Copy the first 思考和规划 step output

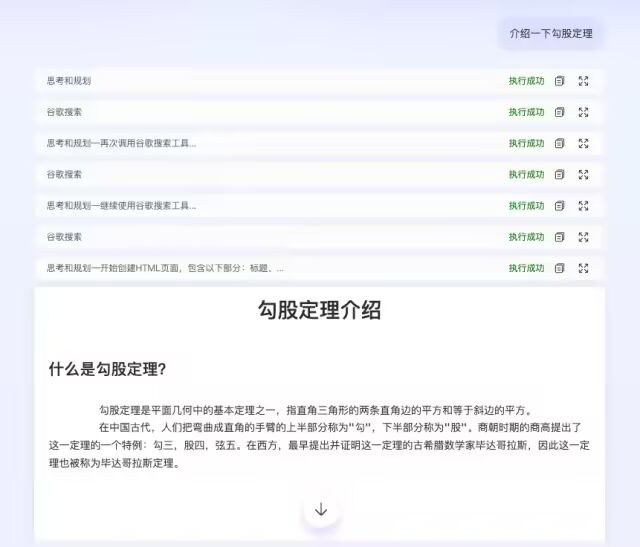pos(560,81)
